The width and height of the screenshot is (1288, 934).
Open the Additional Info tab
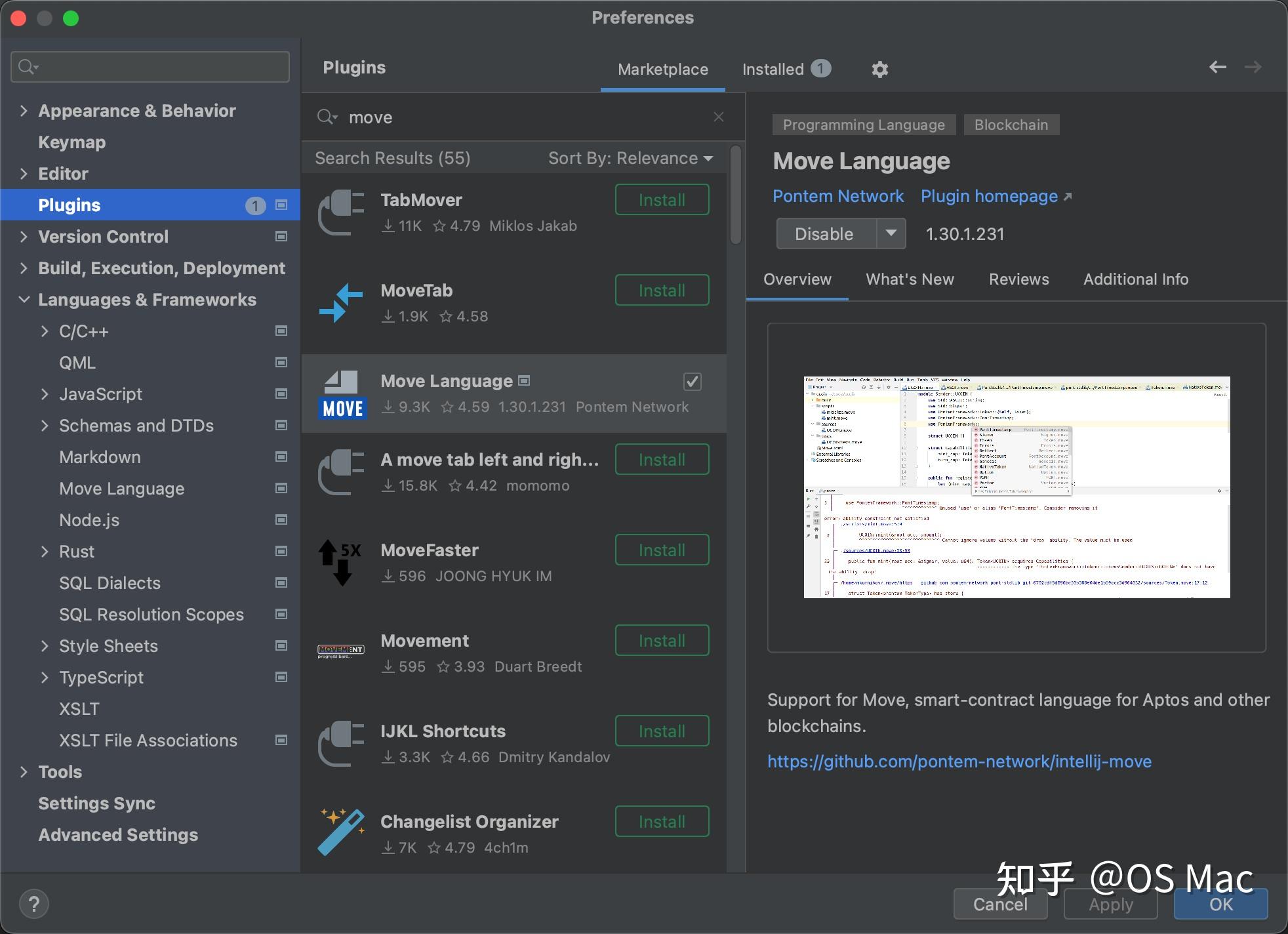point(1136,279)
